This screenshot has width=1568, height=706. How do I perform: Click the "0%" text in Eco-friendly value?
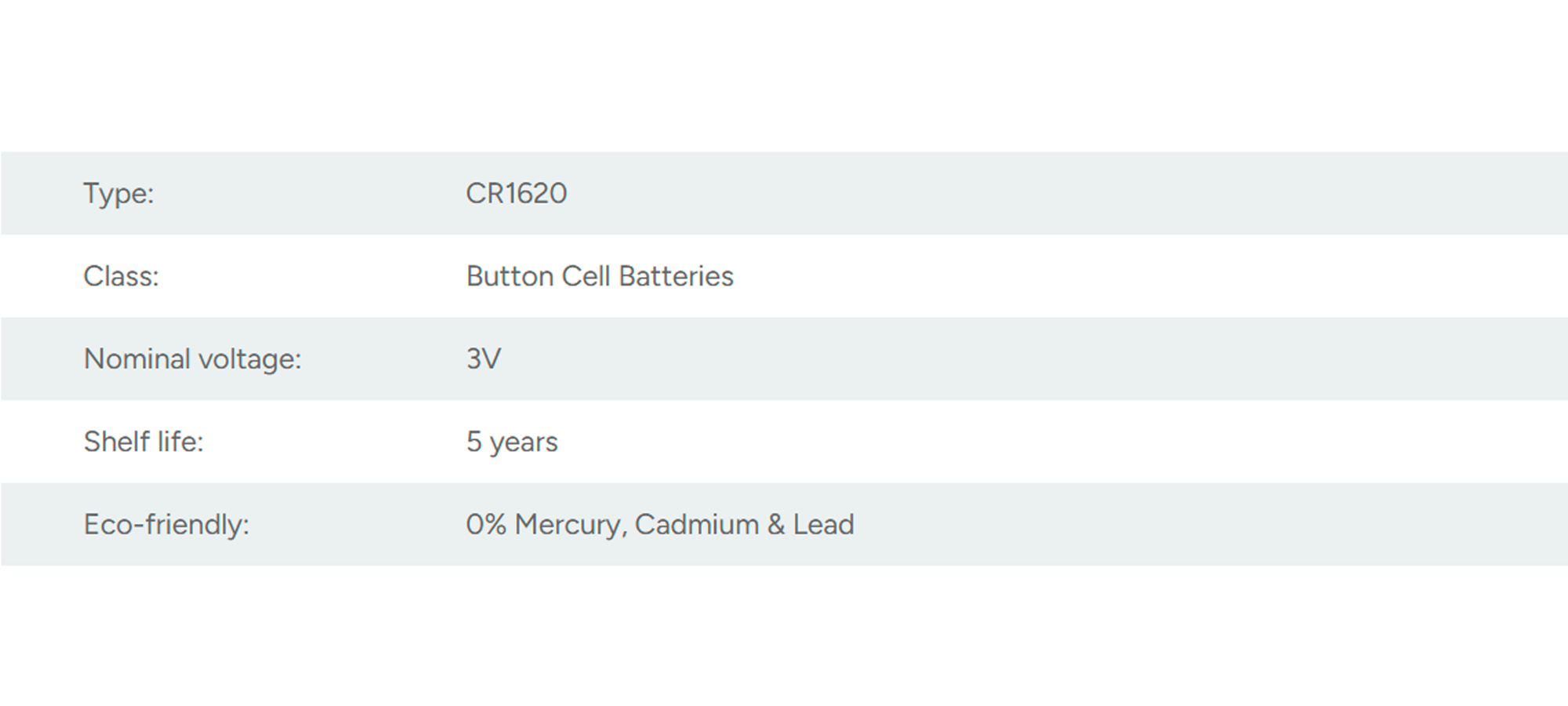(486, 525)
